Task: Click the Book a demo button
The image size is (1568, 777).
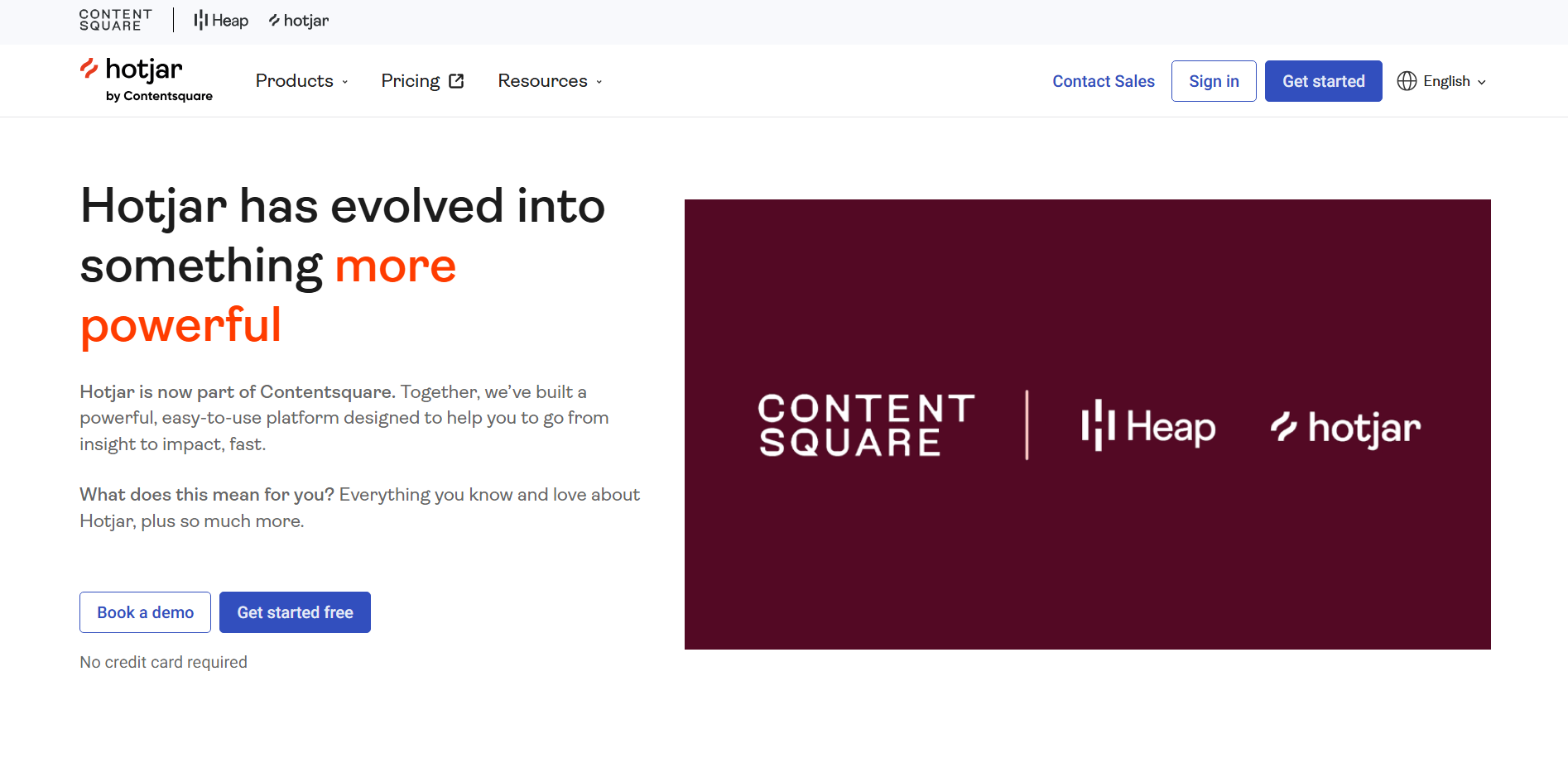Action: (145, 612)
